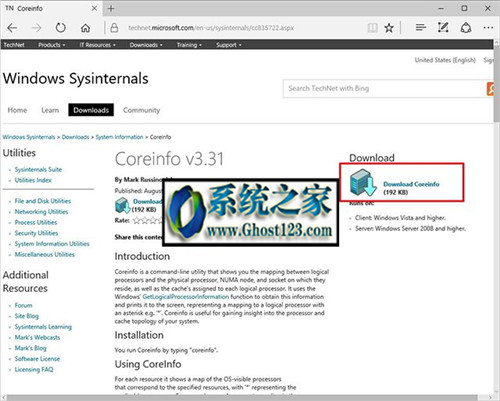Select the Home tab
The image size is (500, 401).
coord(17,110)
